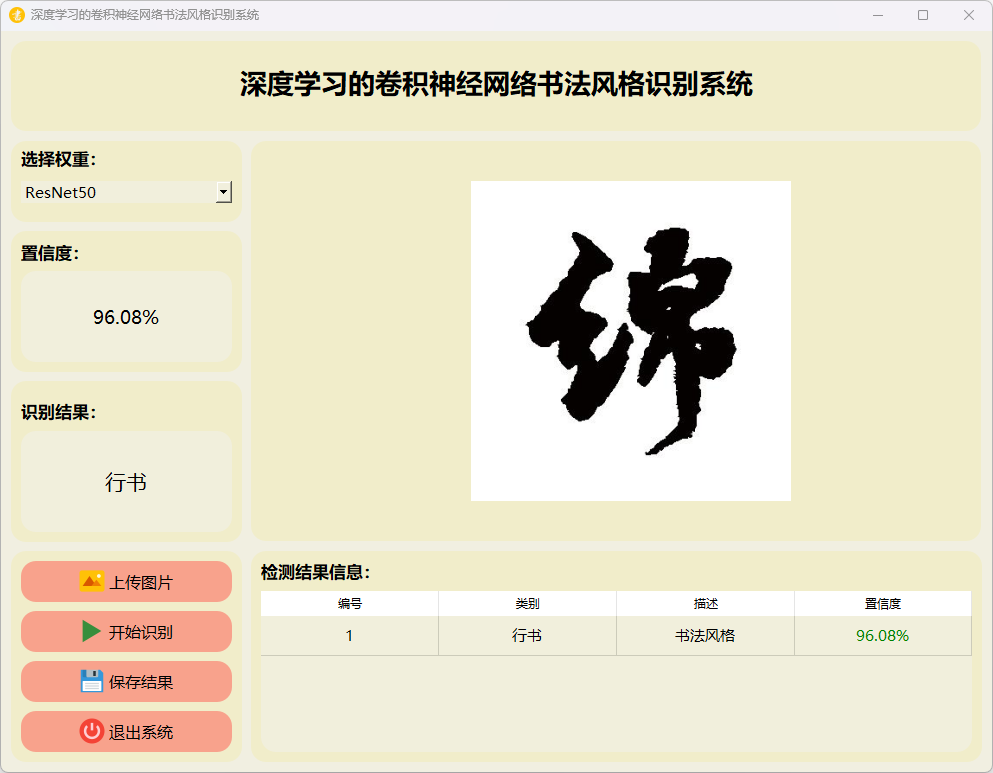Screen dimensions: 993x773
Task: Close the calligraphy recognition window
Action: [968, 15]
